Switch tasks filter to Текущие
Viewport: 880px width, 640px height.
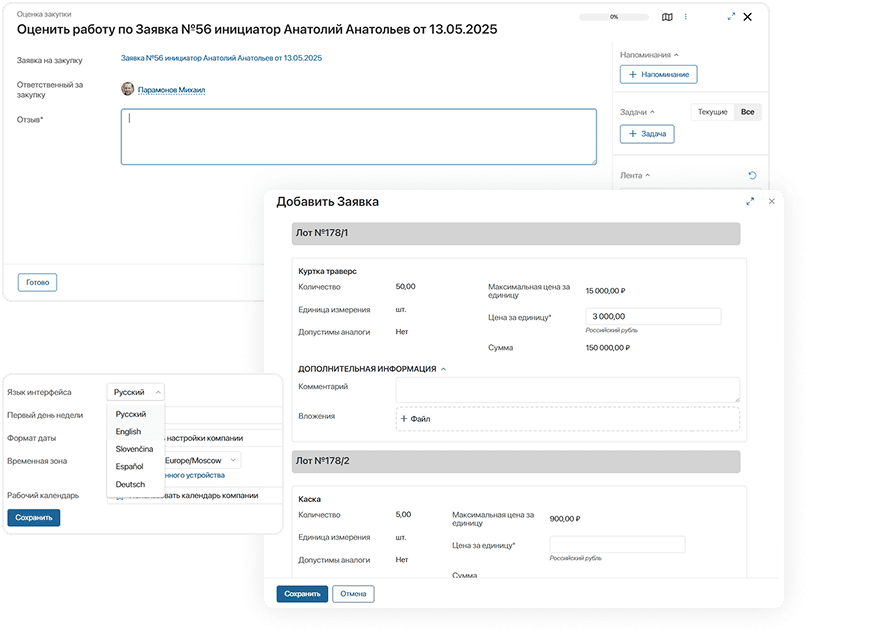coord(712,112)
